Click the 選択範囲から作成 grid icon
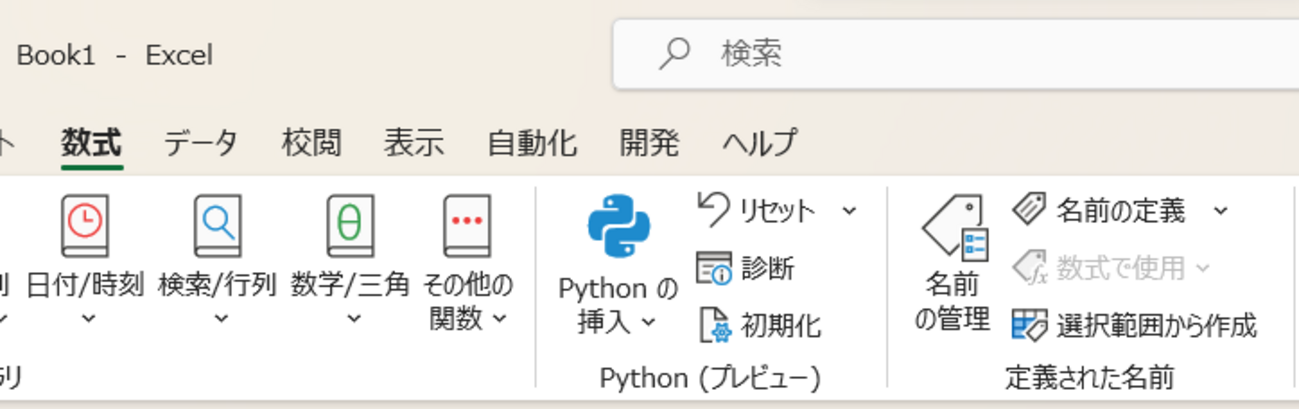The width and height of the screenshot is (1299, 409). point(1029,324)
